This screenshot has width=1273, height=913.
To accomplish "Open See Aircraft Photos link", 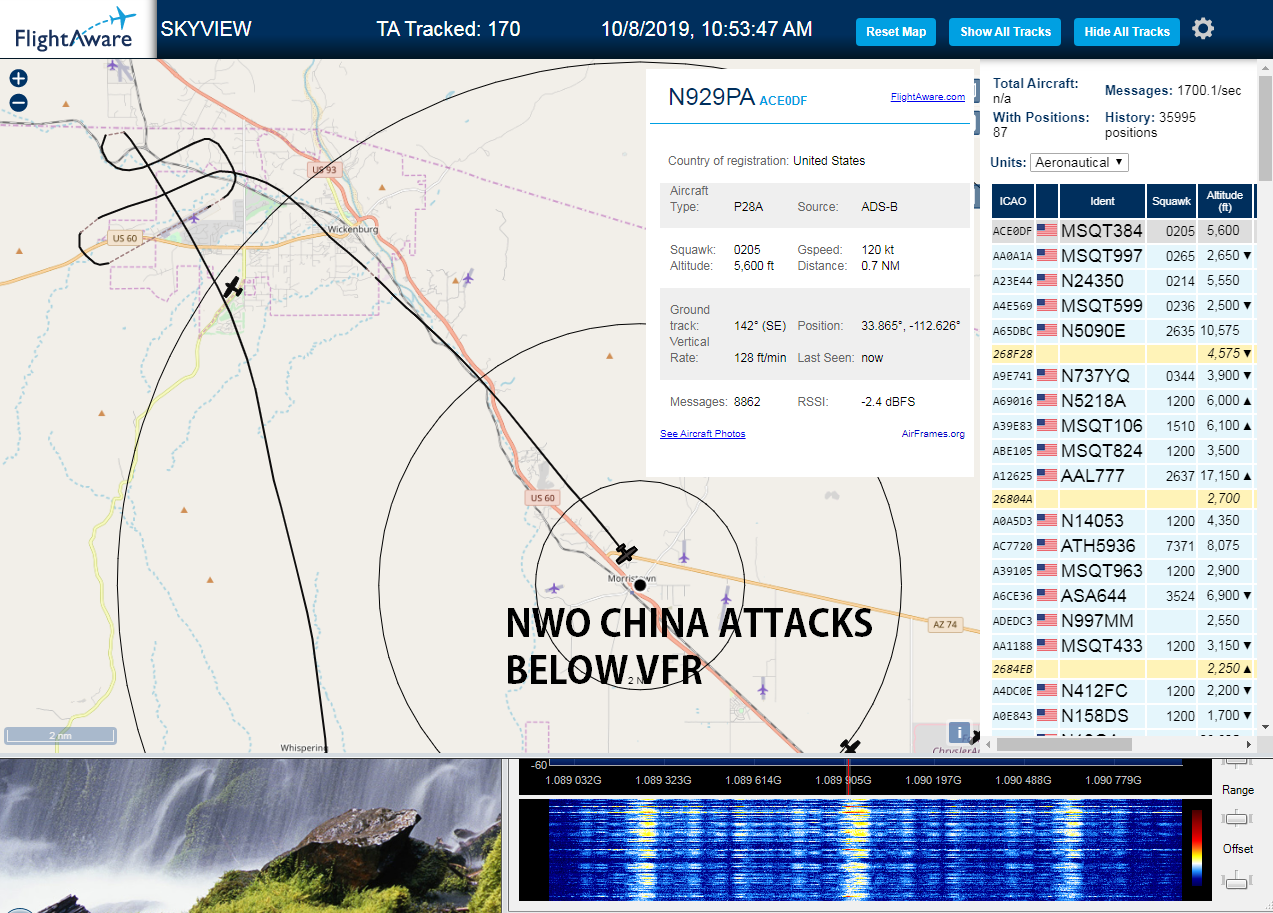I will click(702, 434).
